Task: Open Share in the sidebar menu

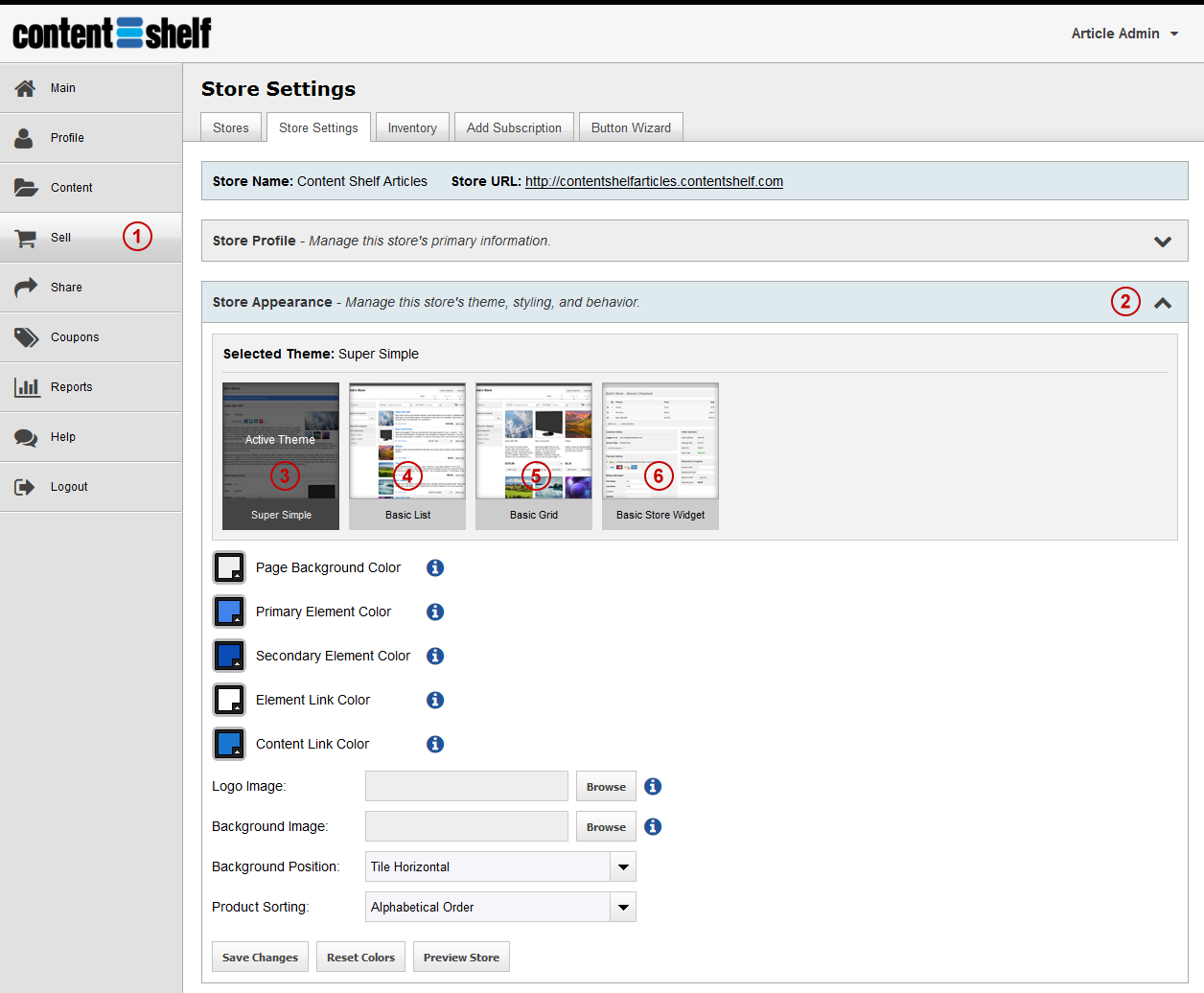Action: click(x=91, y=288)
